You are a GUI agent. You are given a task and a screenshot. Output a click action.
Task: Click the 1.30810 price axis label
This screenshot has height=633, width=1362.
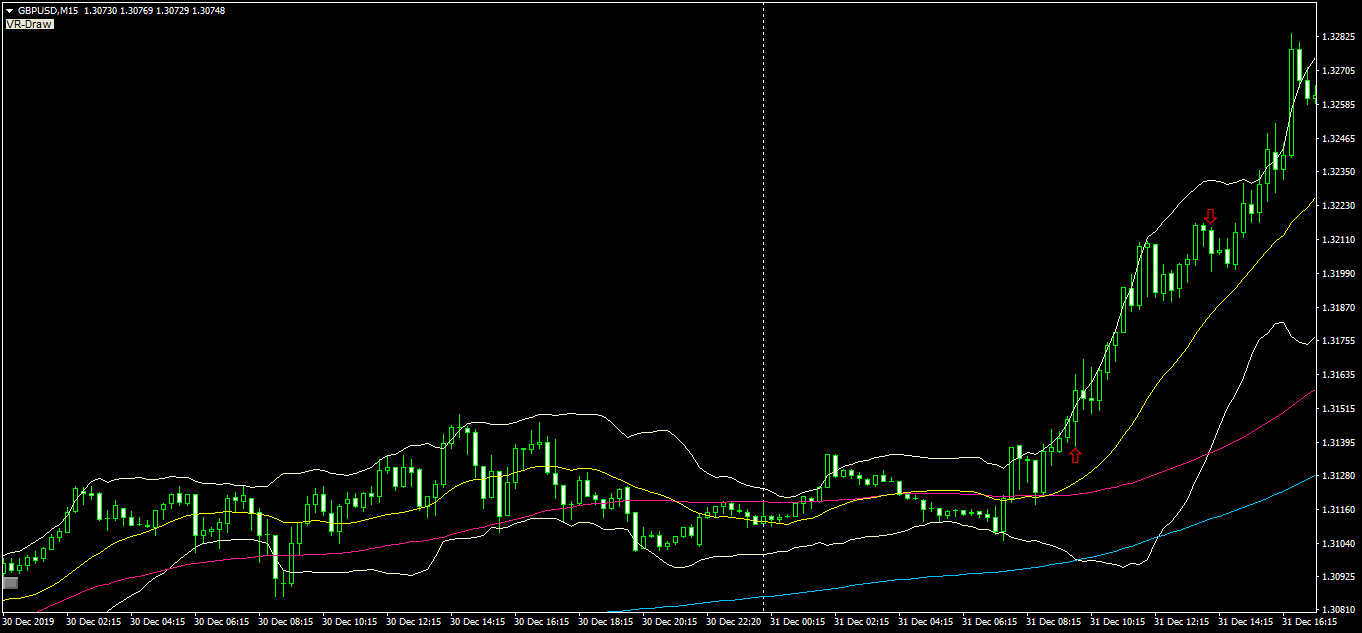point(1338,609)
